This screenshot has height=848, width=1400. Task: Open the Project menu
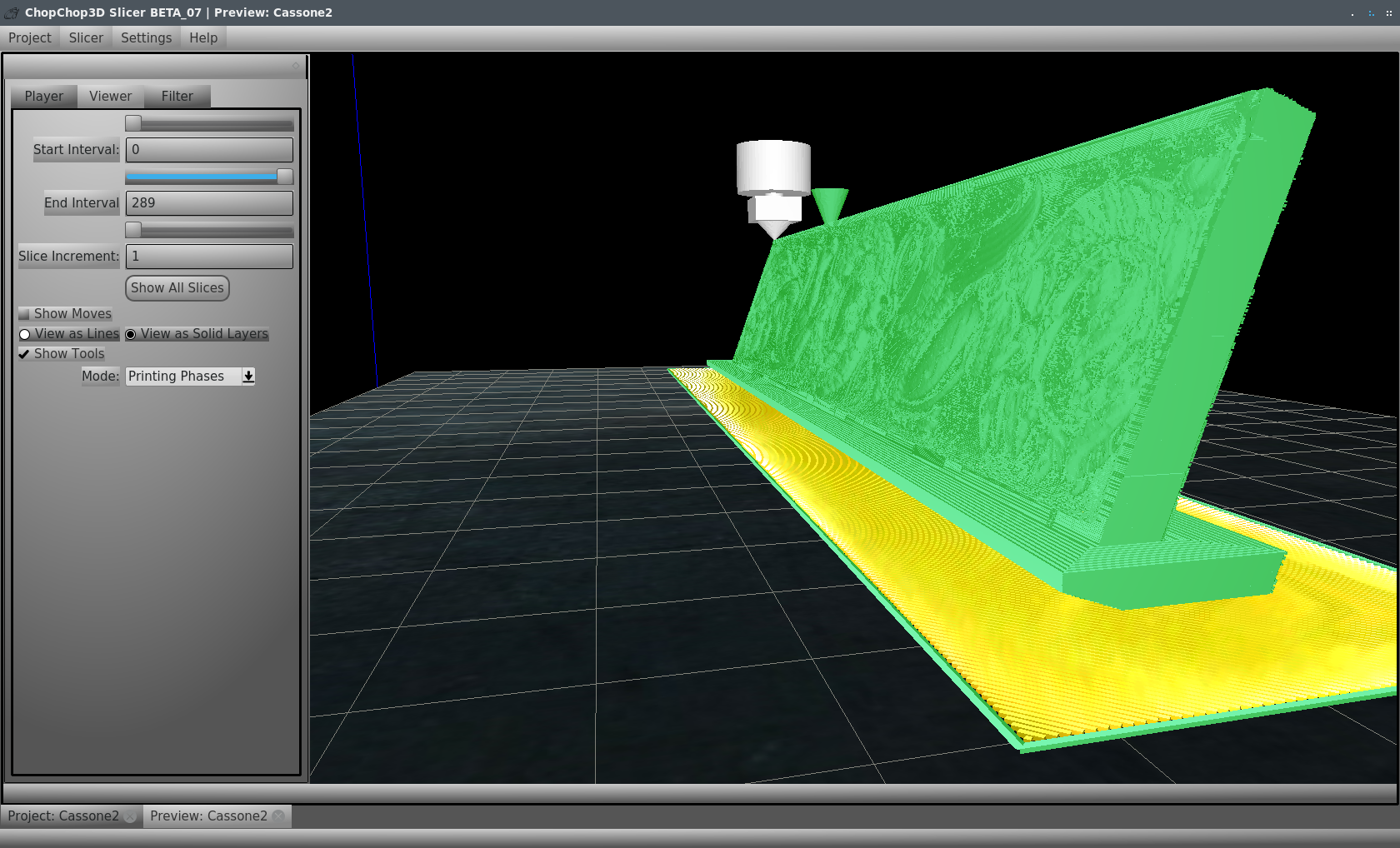click(30, 37)
